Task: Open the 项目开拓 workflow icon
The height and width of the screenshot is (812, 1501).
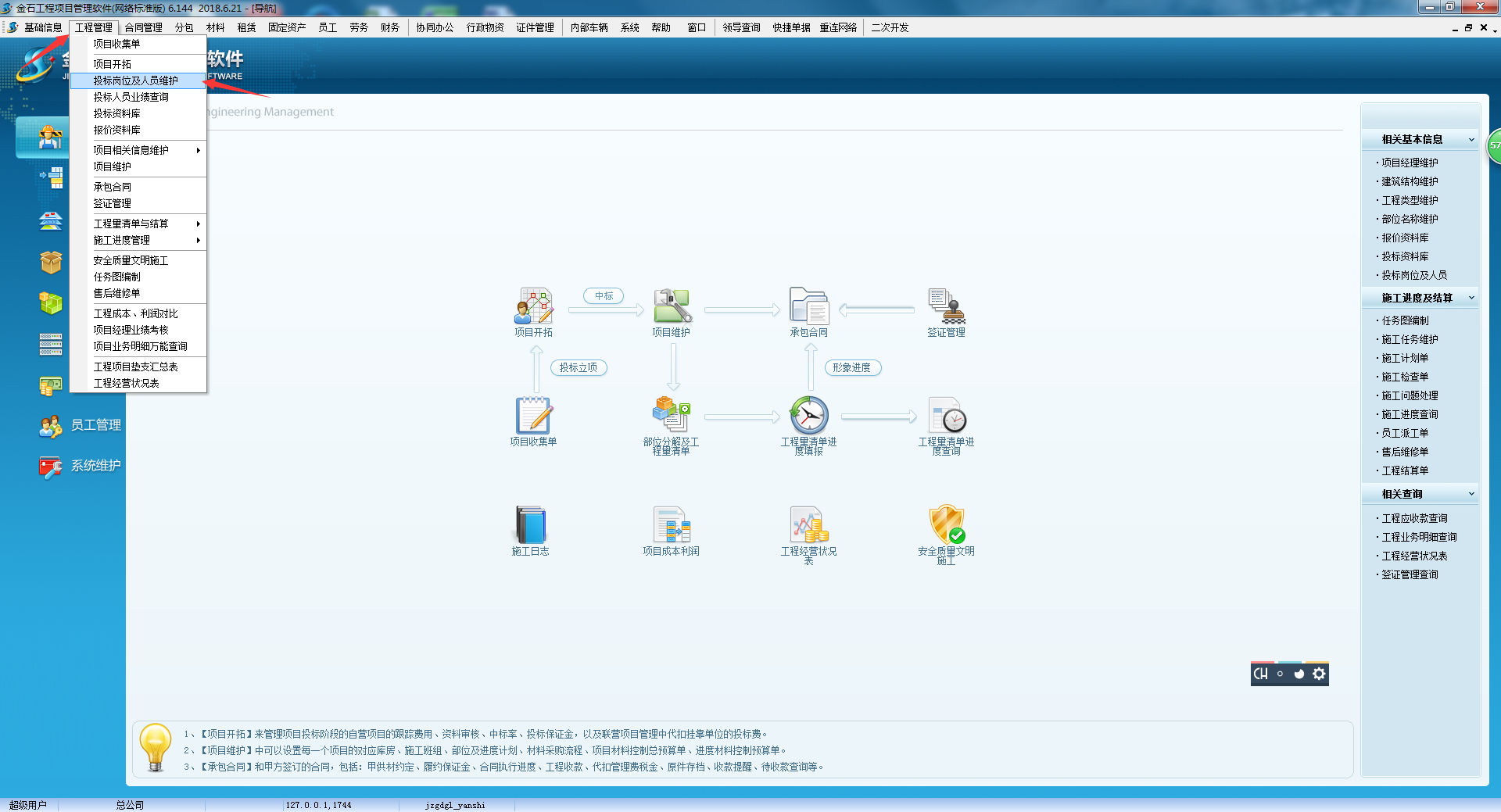Action: click(x=534, y=306)
